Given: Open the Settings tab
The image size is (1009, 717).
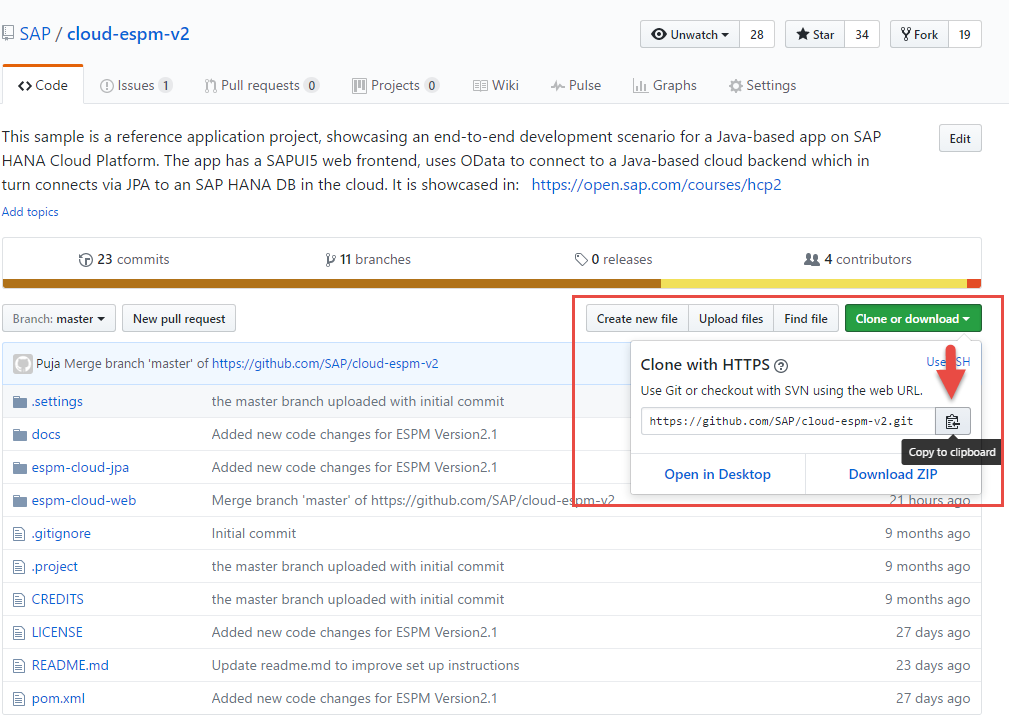Looking at the screenshot, I should (x=763, y=86).
